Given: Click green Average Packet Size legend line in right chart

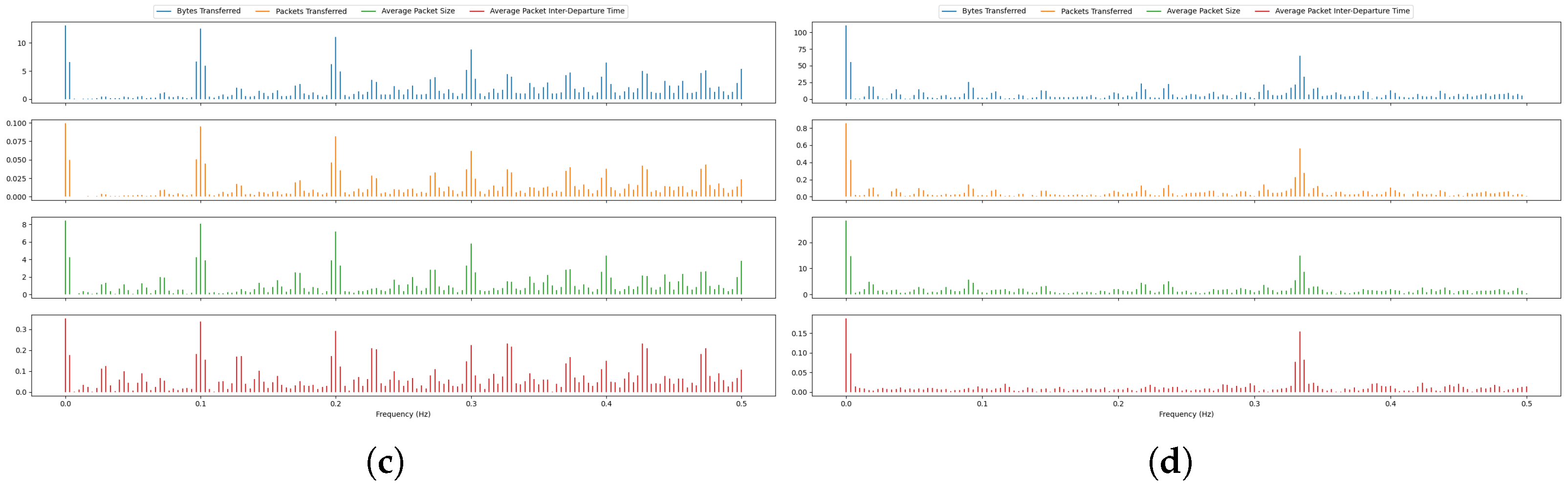Looking at the screenshot, I should point(1154,11).
